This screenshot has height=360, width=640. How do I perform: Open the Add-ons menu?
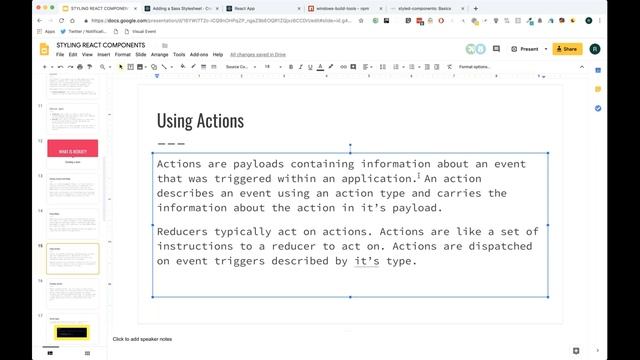click(x=199, y=55)
